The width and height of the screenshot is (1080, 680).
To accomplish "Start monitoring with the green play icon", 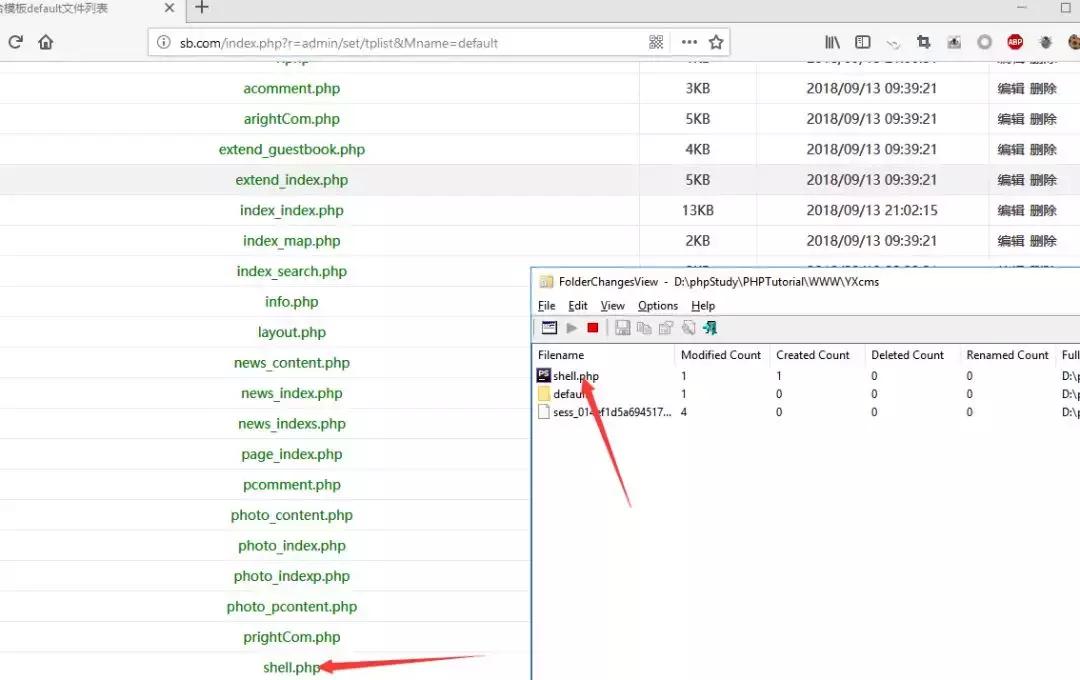I will (571, 327).
